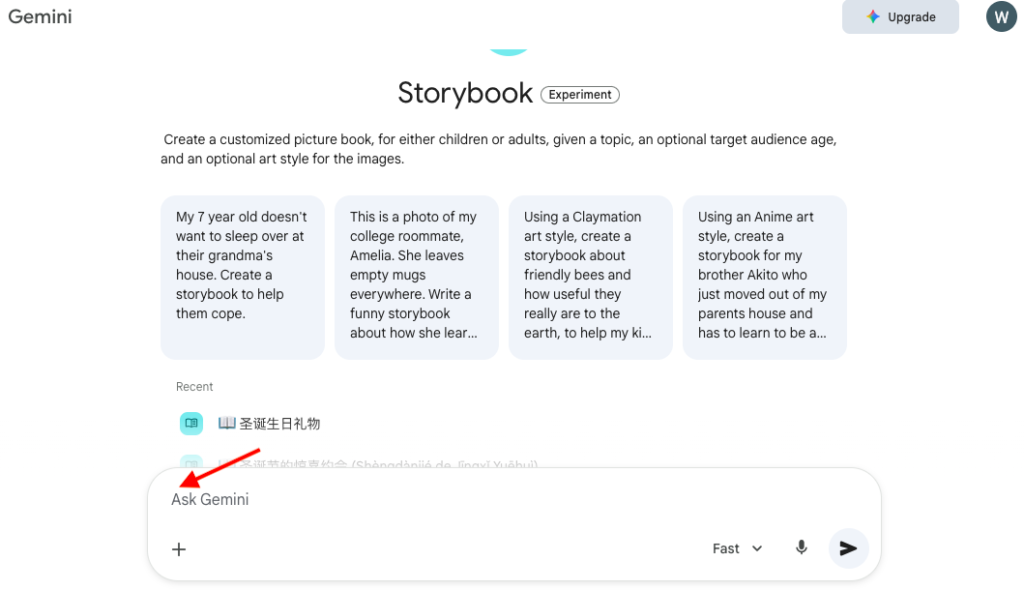
Task: Click the Upgrade button
Action: (900, 16)
